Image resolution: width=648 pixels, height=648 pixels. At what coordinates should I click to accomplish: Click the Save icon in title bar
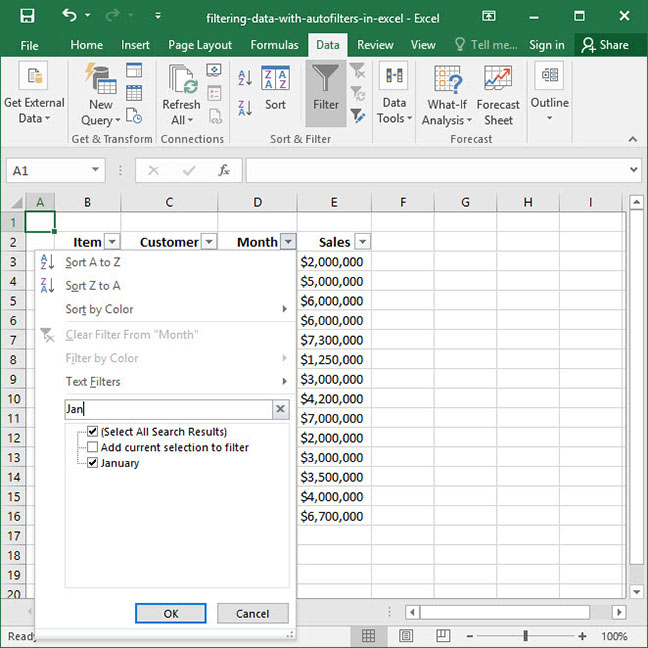[27, 16]
